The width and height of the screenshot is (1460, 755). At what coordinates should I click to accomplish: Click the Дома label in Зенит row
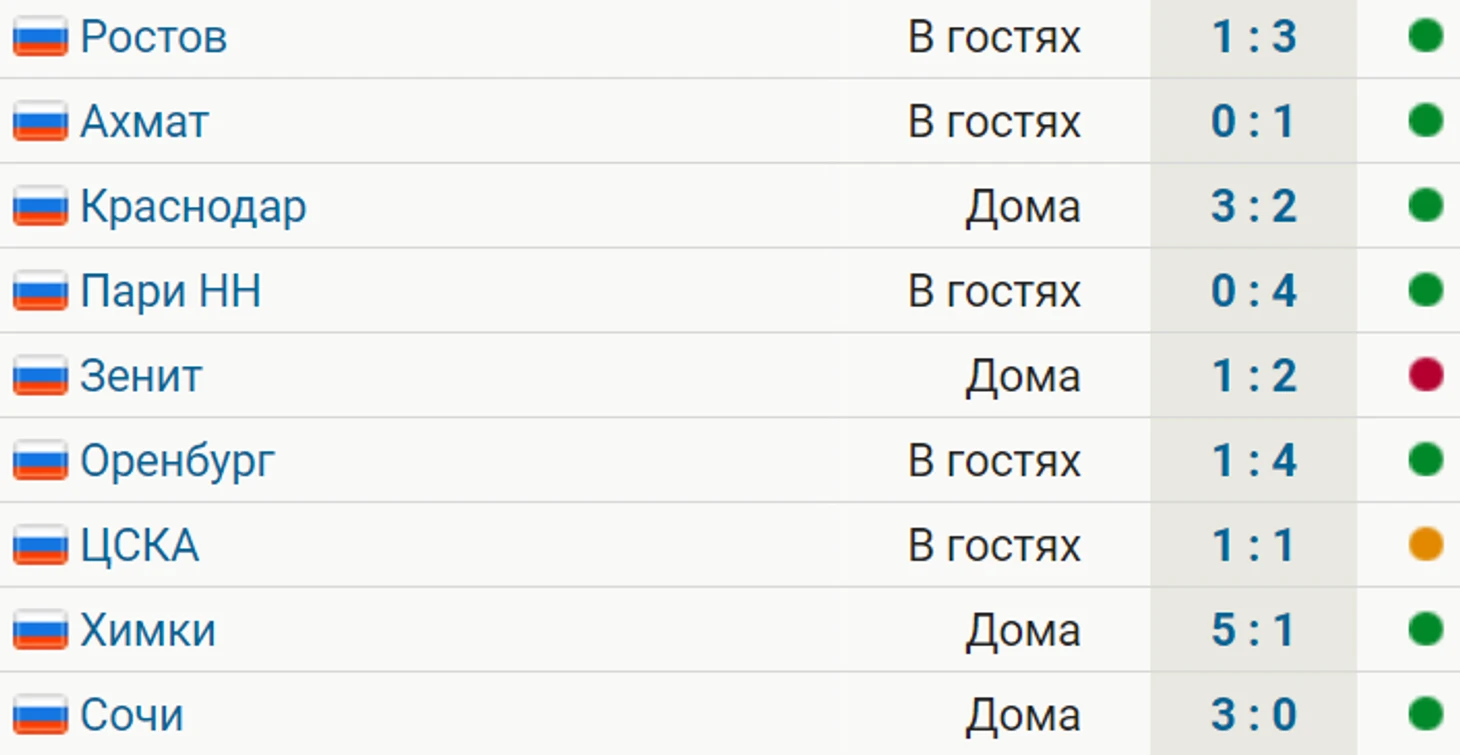pyautogui.click(x=1023, y=377)
